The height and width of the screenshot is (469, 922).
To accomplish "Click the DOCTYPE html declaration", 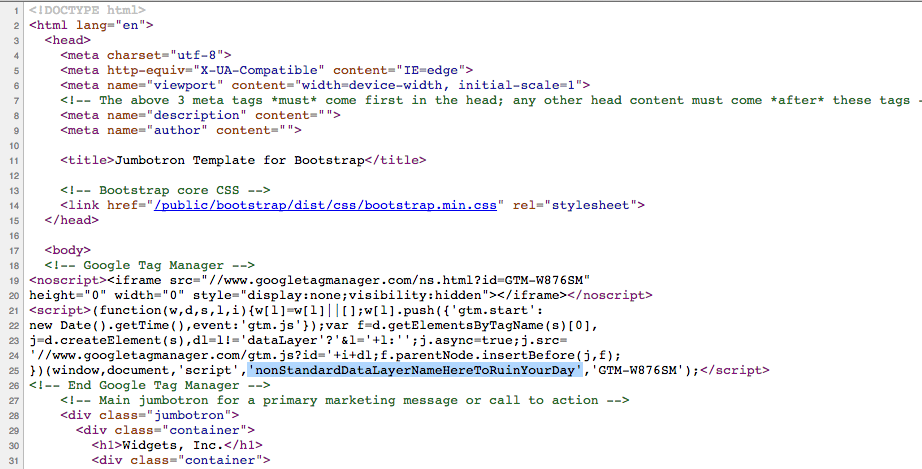I will [x=88, y=10].
